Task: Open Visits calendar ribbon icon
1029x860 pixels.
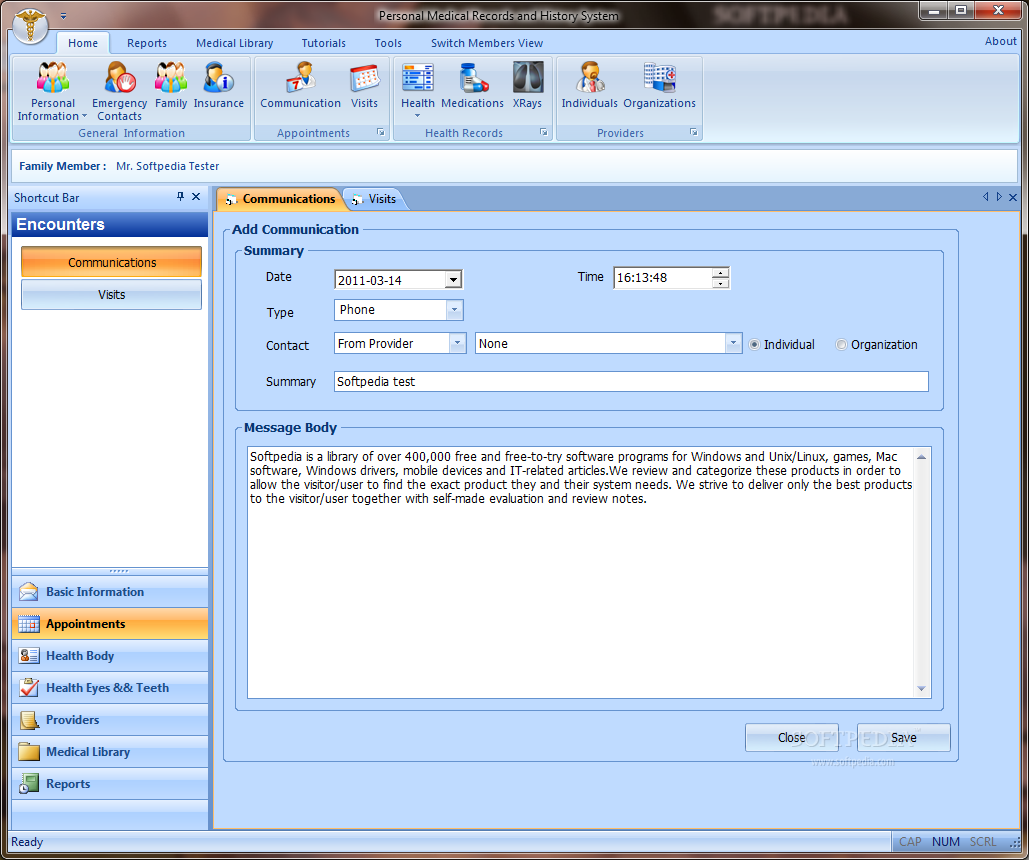Action: click(364, 85)
